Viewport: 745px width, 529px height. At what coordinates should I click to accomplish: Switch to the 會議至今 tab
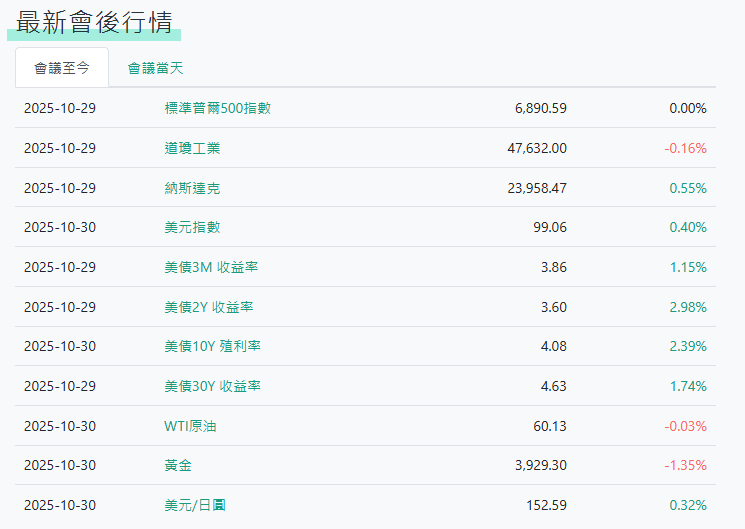pos(62,68)
